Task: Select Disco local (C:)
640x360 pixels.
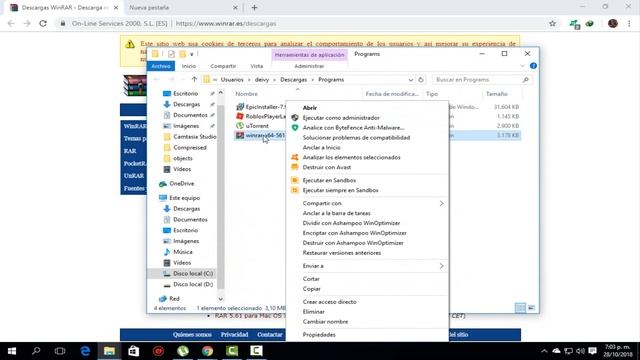Action: click(x=193, y=273)
